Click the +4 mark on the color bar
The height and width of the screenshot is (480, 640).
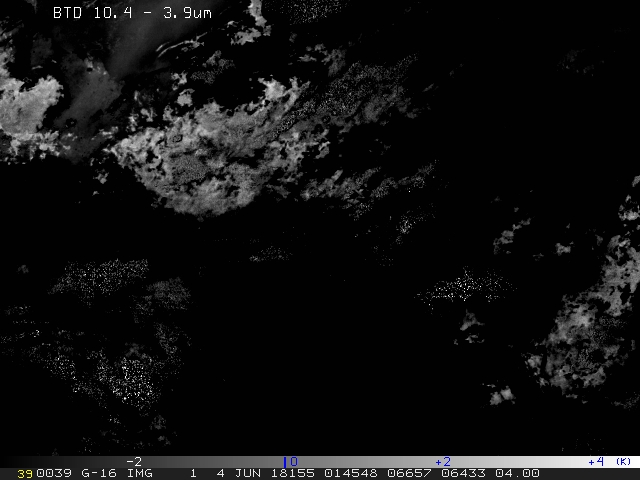pyautogui.click(x=596, y=461)
